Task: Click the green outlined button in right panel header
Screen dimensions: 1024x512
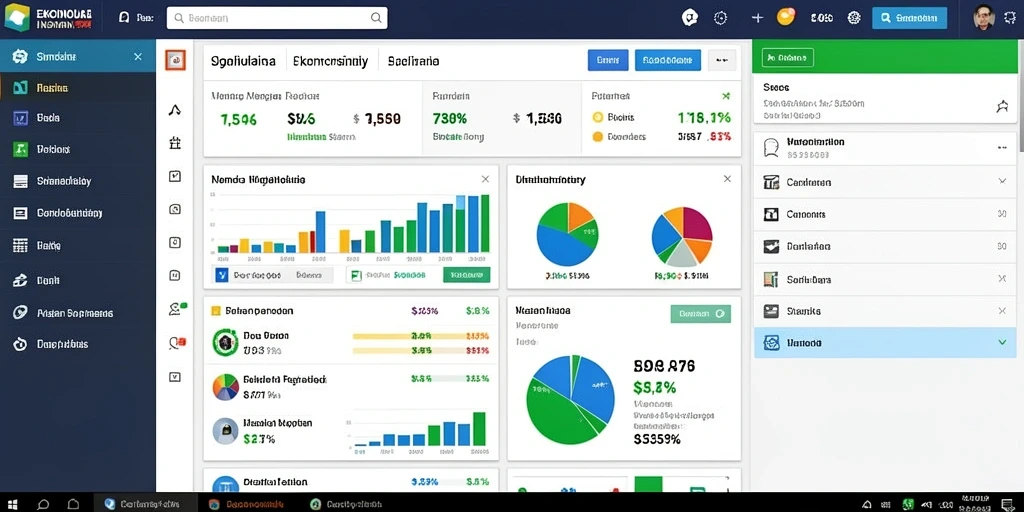Action: tap(788, 57)
